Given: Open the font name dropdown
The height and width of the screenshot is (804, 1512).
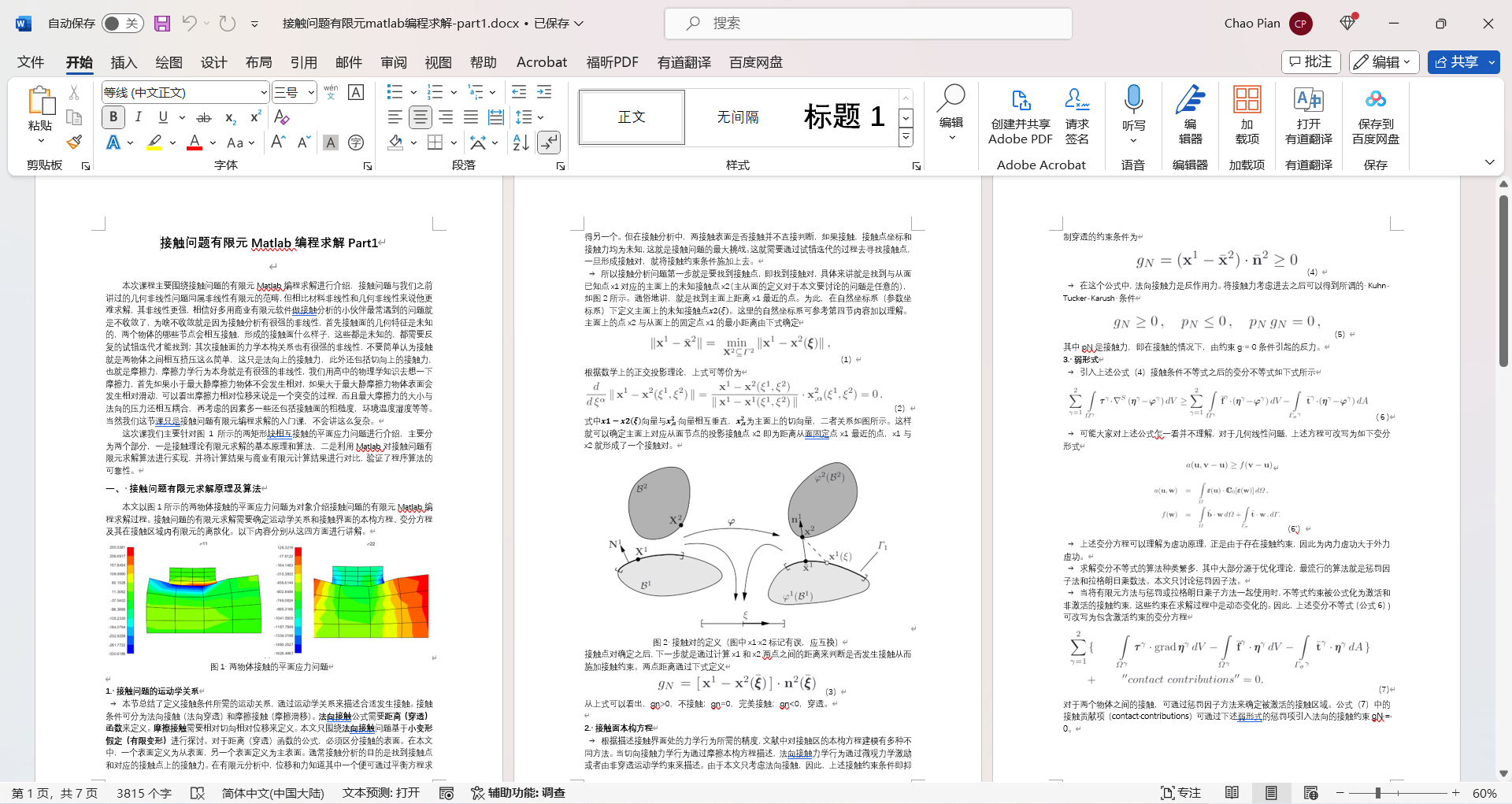Looking at the screenshot, I should 264,93.
